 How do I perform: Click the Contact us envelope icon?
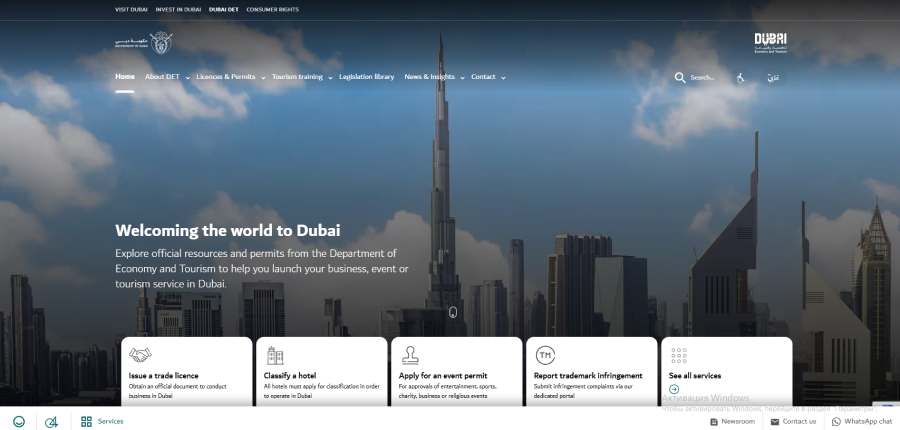point(775,421)
